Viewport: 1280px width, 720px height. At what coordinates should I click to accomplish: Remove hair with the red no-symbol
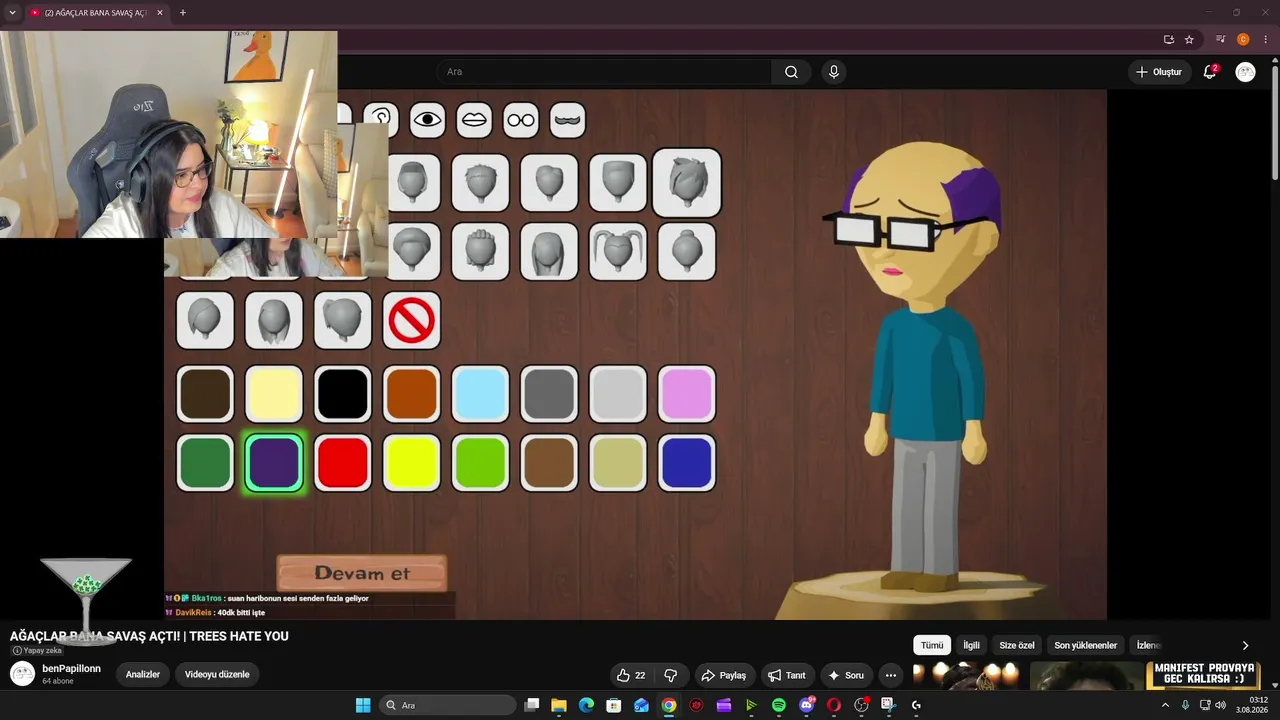411,320
